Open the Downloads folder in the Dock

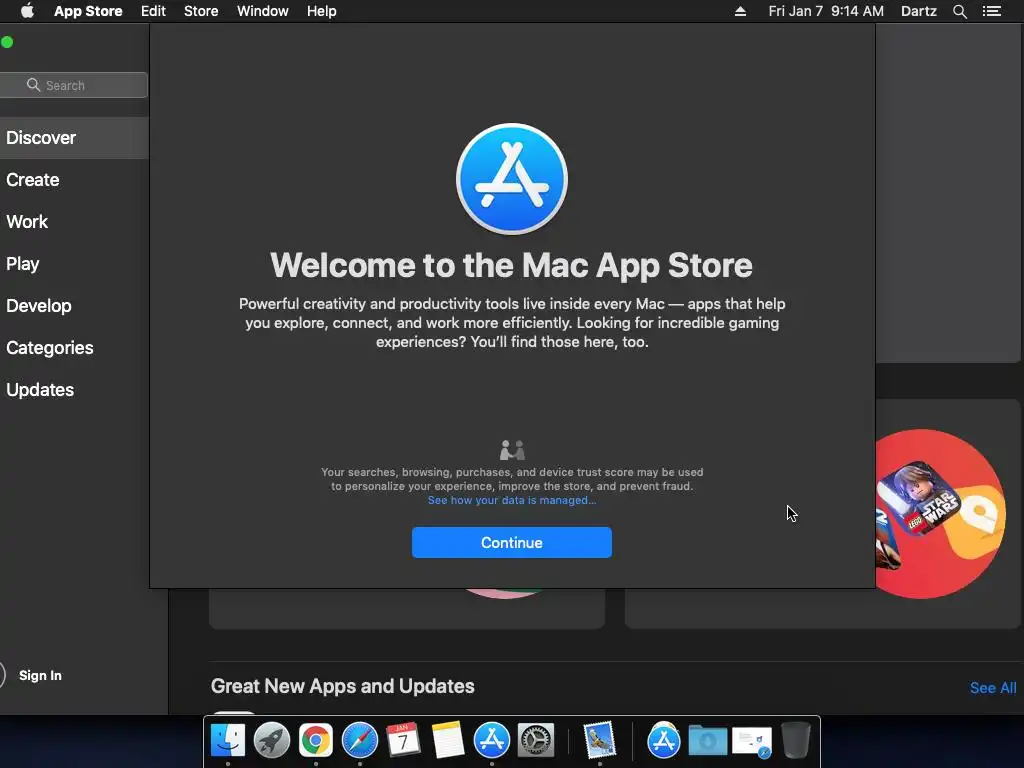click(707, 741)
